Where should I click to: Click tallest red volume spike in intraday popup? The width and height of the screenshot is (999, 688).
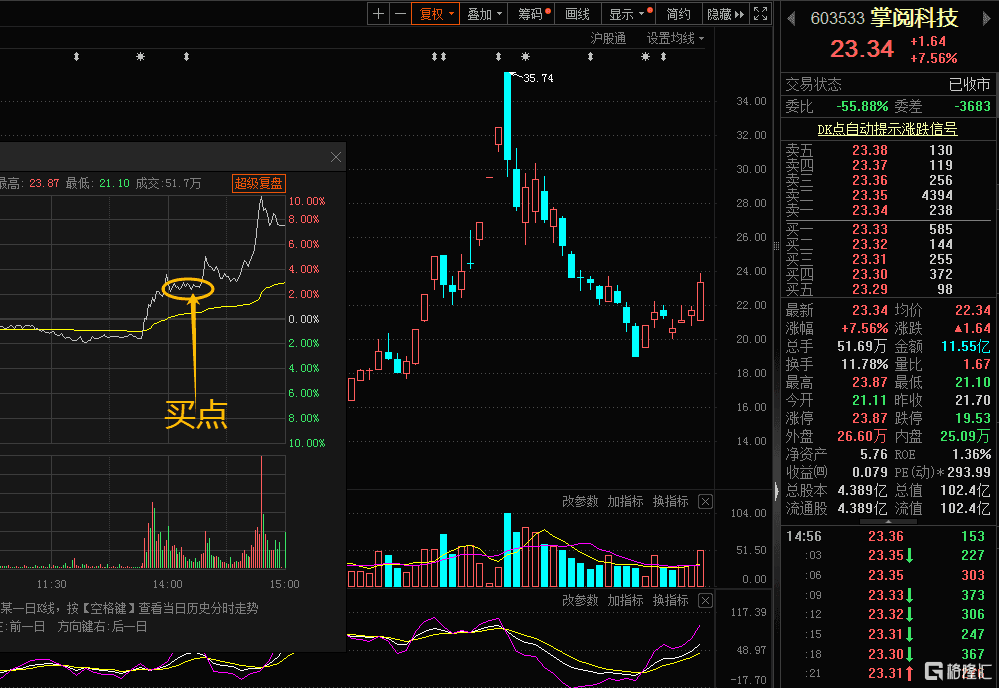coord(261,512)
